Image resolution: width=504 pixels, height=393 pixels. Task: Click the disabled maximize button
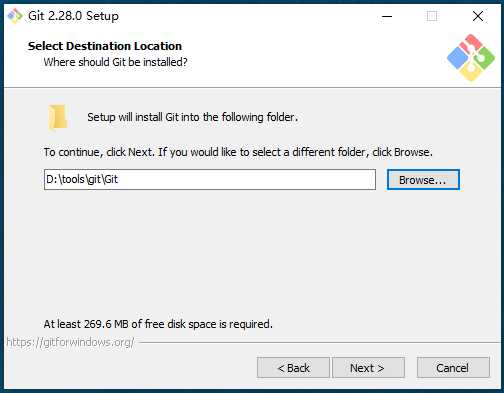(432, 16)
